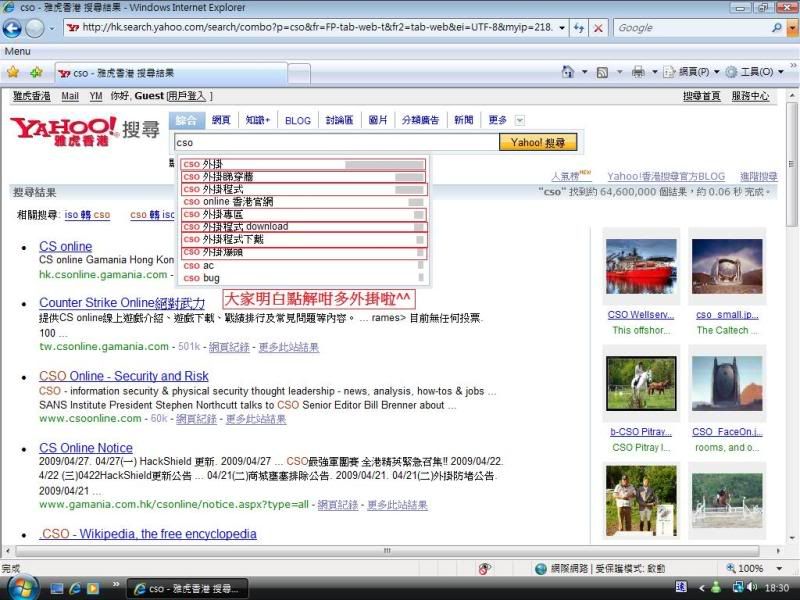
Task: Open the CS online search result link
Action: click(x=65, y=246)
